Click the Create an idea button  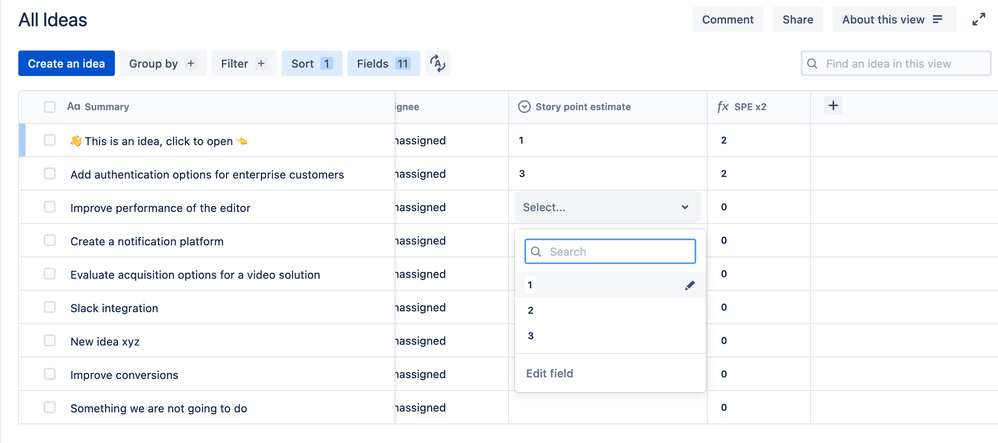click(66, 64)
